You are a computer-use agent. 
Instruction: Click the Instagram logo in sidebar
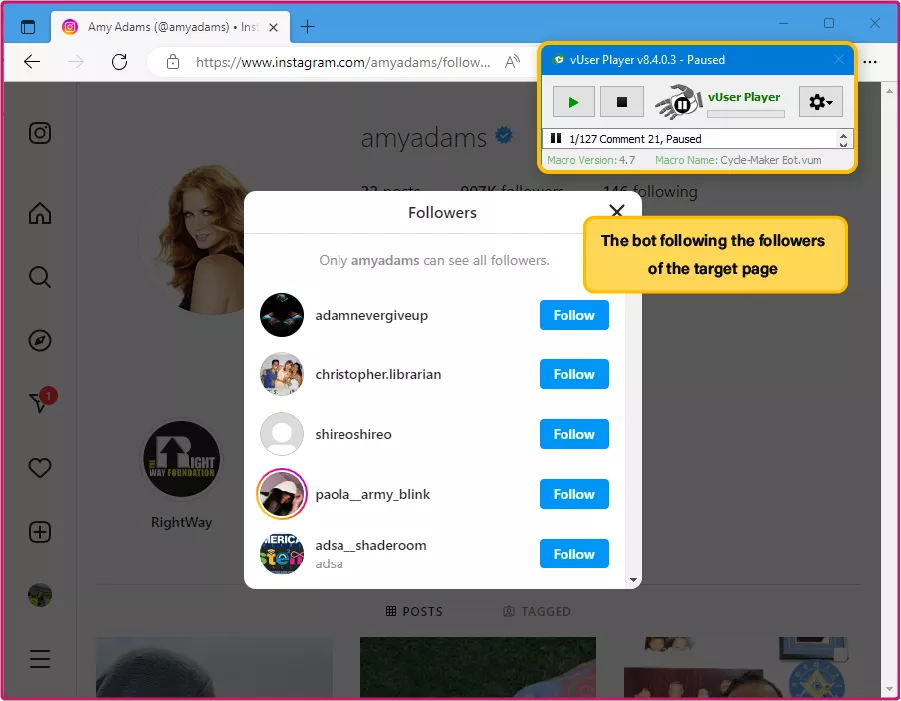pyautogui.click(x=40, y=133)
